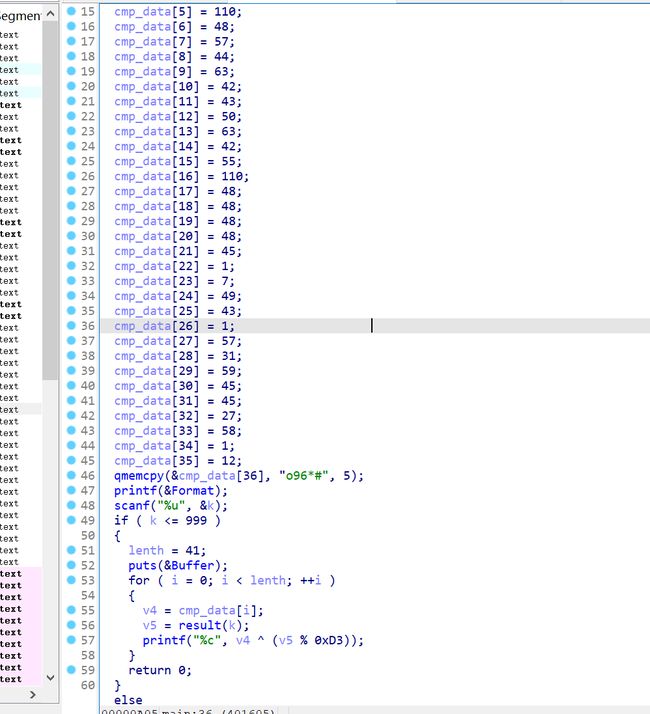Click cmp_data[5] = 110 on line 15
This screenshot has width=650, height=714.
(178, 11)
